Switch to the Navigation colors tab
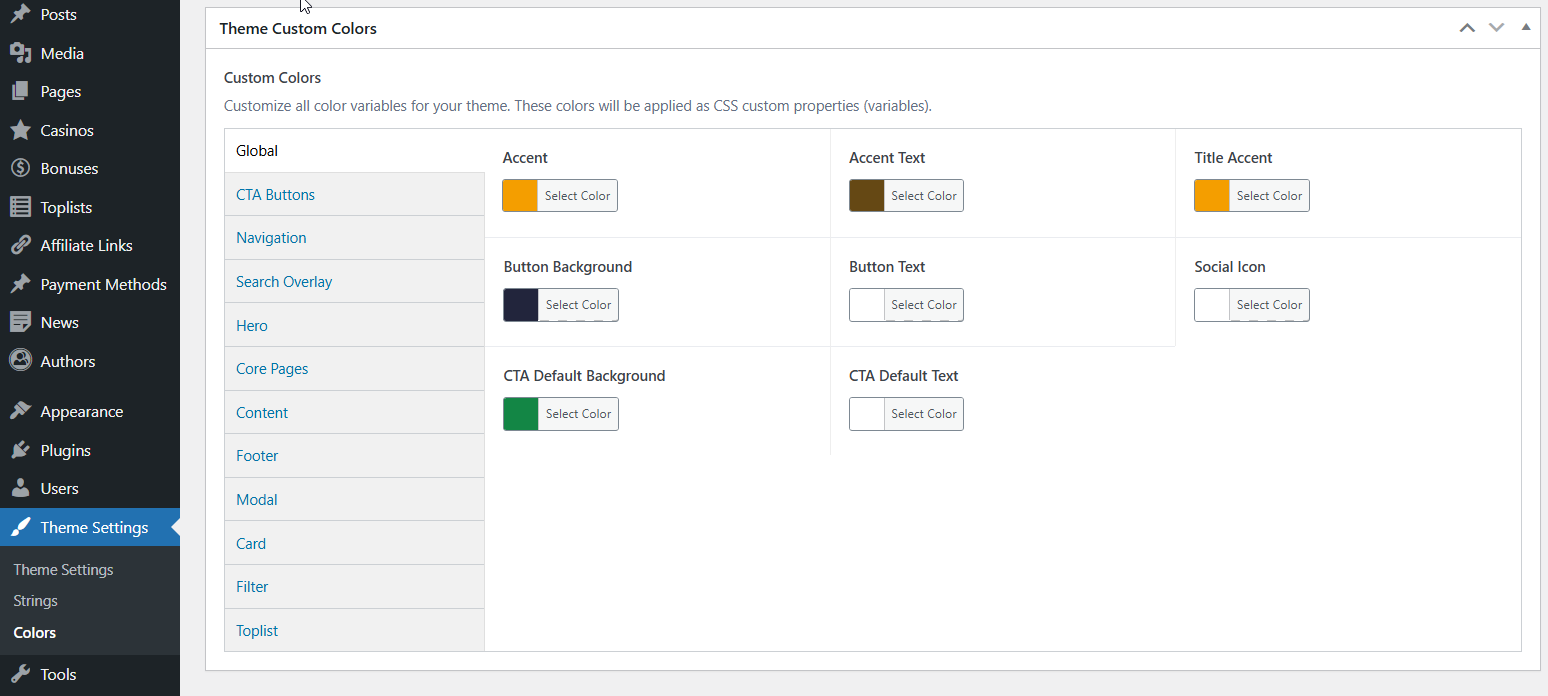 (x=271, y=237)
